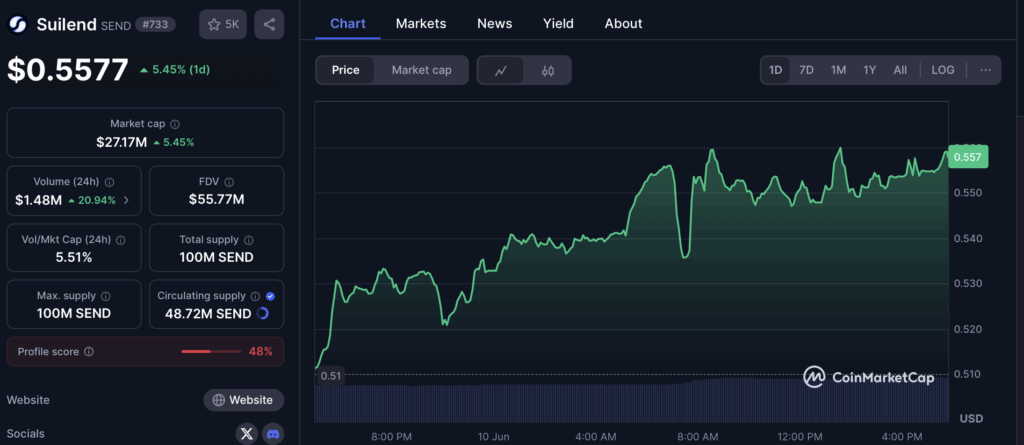Click the 0.51 baseline price label

pos(330,376)
